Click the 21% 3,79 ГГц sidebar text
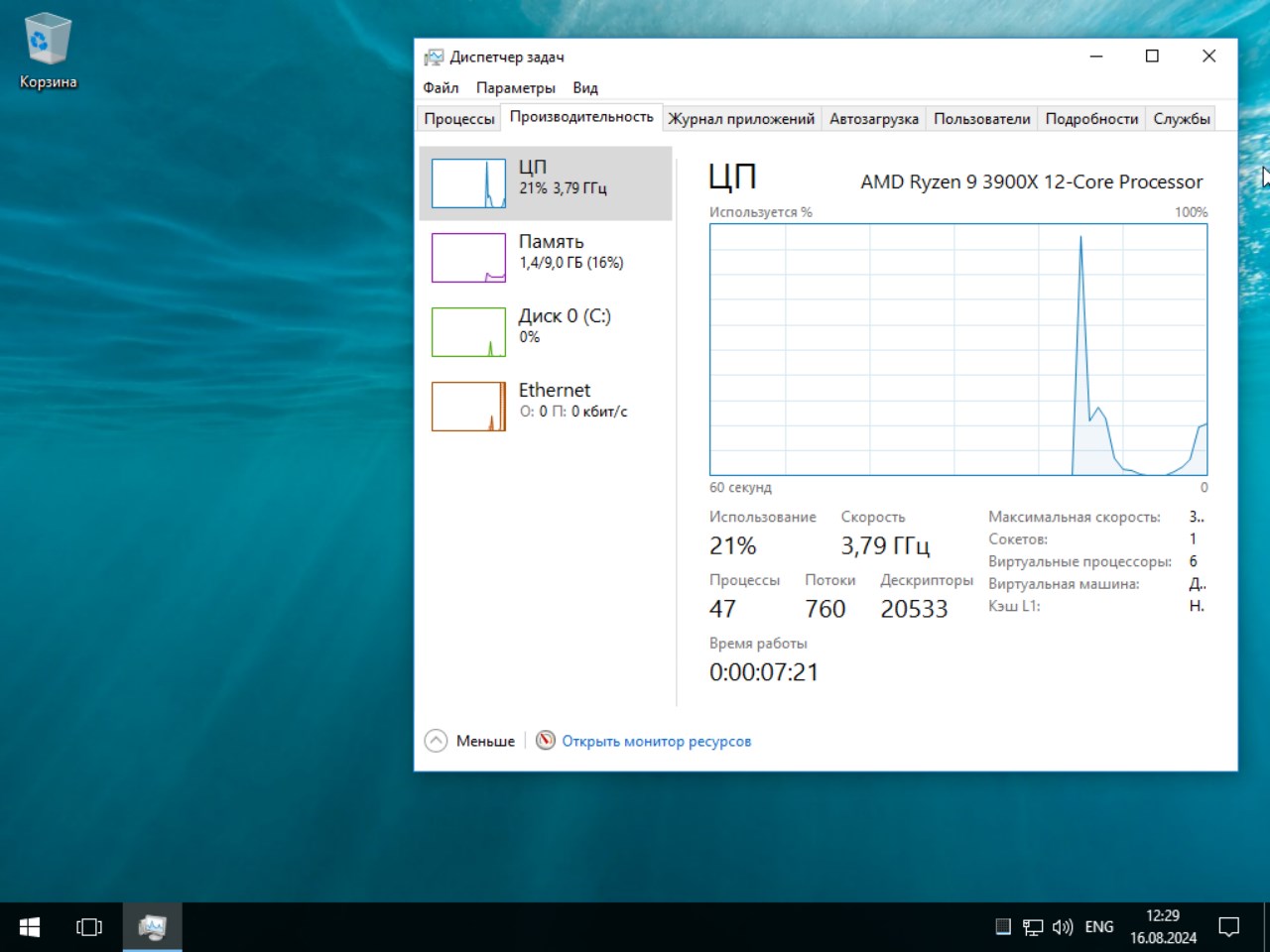Screen dimensions: 1270x952 pos(563,188)
